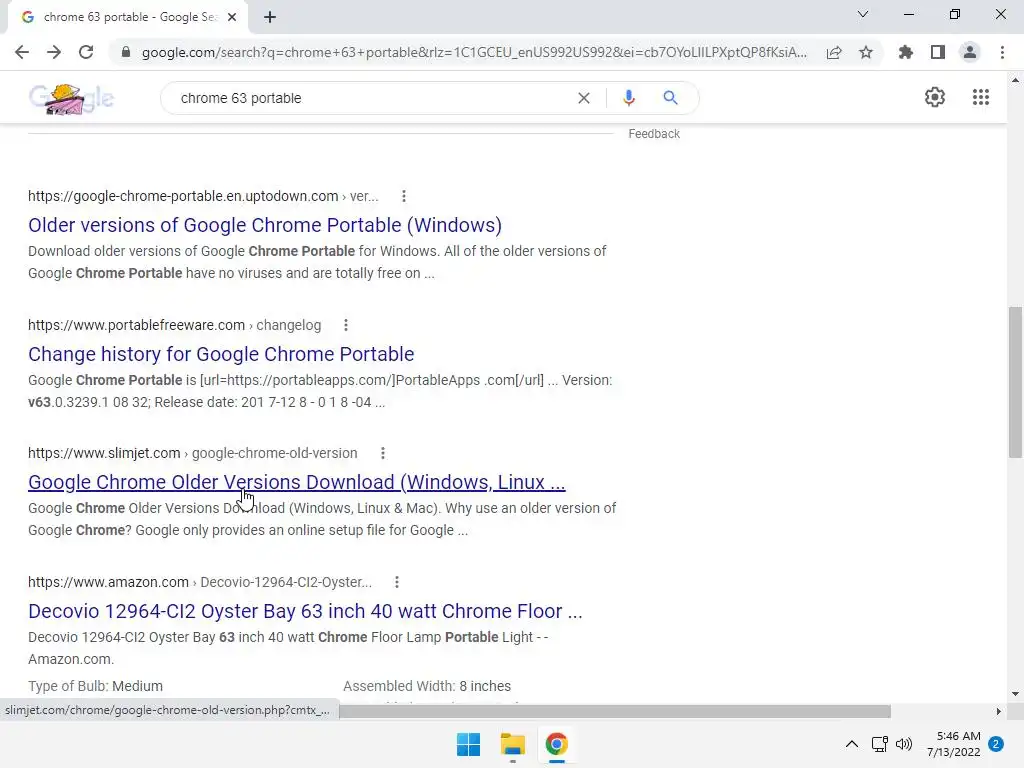Screen dimensions: 1024x768
Task: Open volume control tray icon
Action: click(x=904, y=744)
